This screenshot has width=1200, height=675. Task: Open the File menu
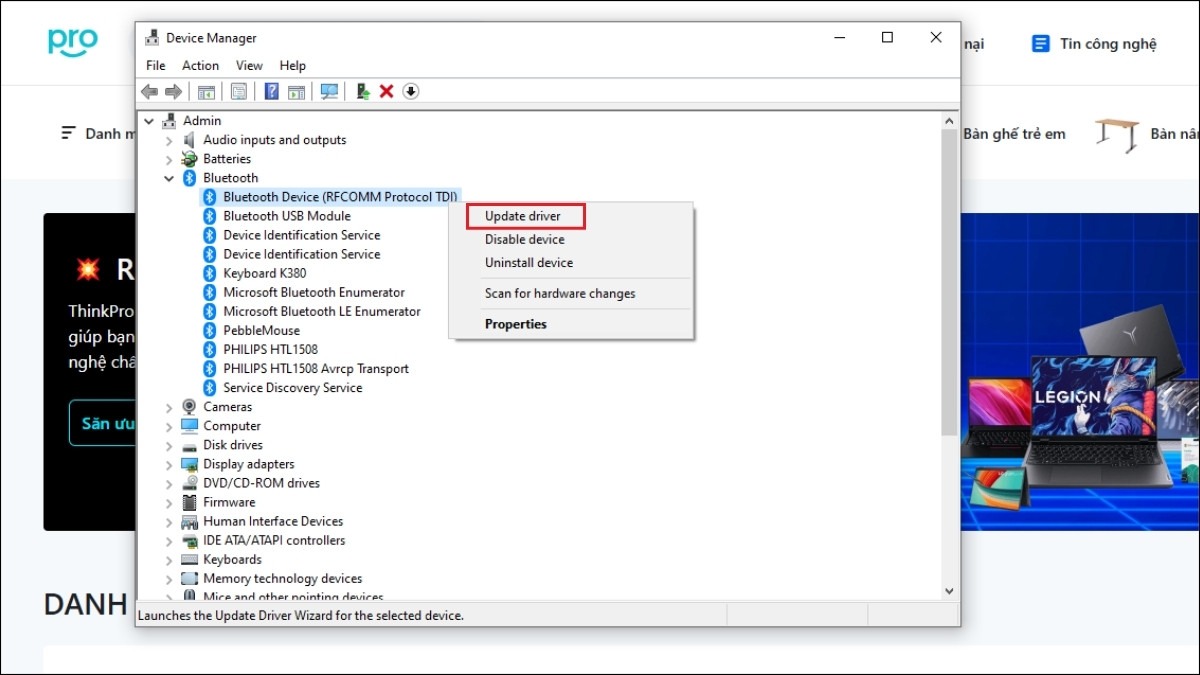(156, 66)
